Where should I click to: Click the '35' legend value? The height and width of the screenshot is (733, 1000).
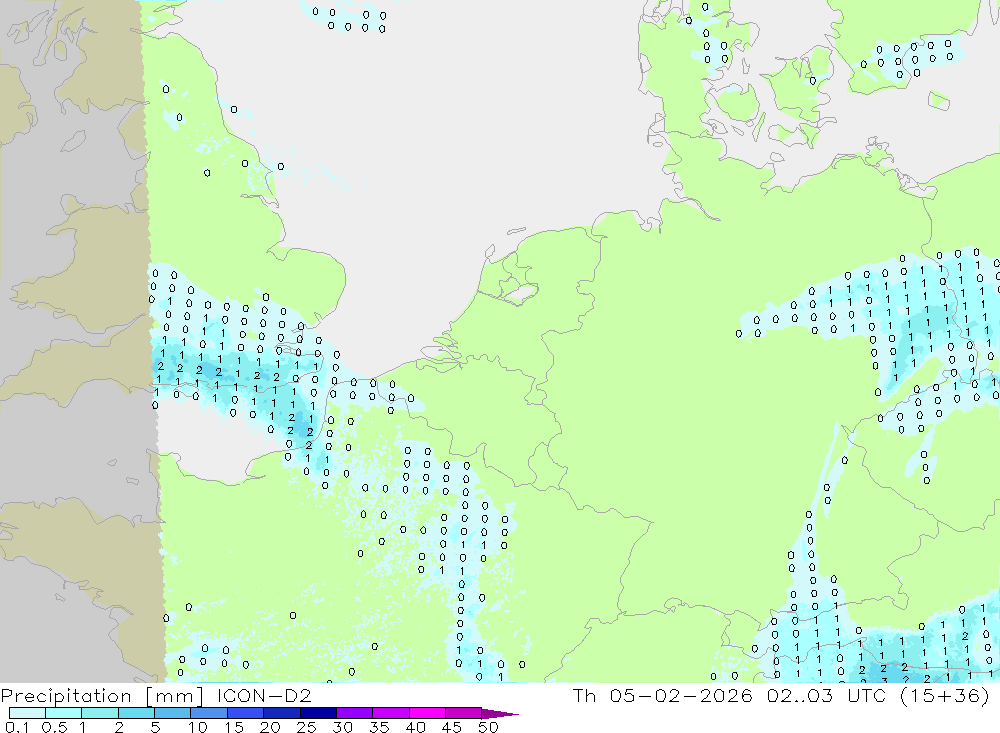click(x=379, y=727)
